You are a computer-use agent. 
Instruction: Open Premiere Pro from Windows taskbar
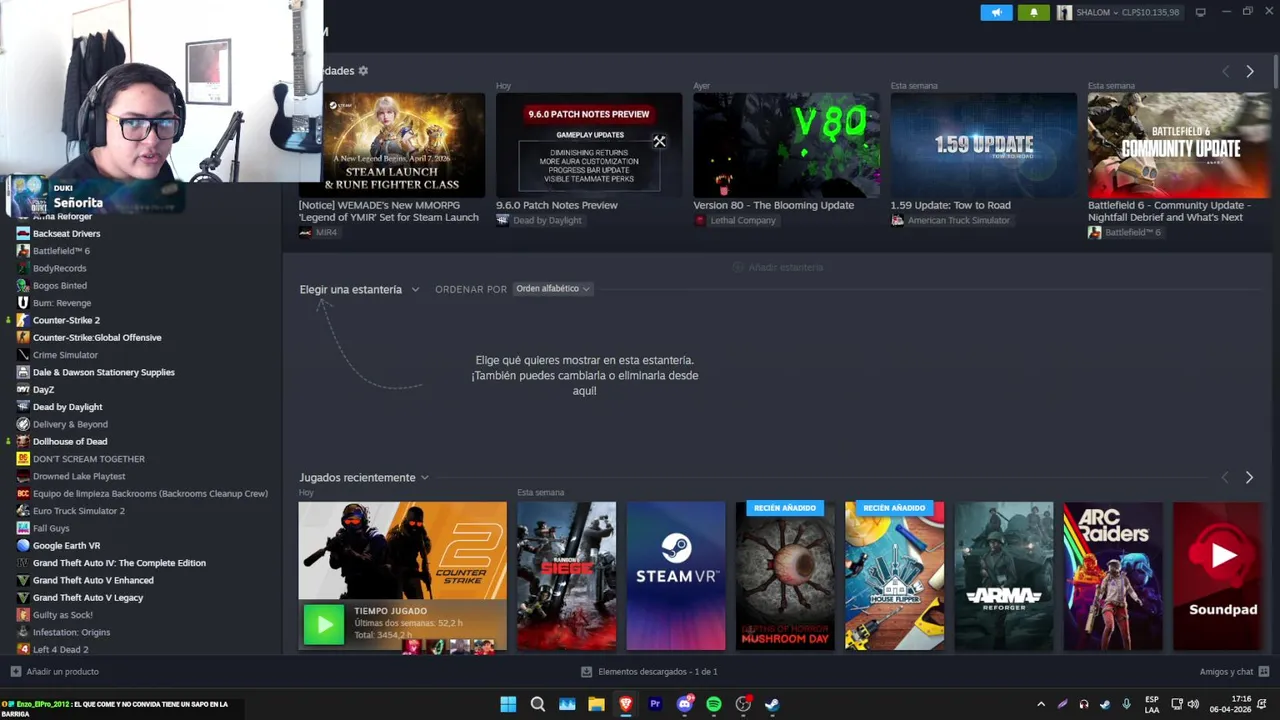coord(655,704)
